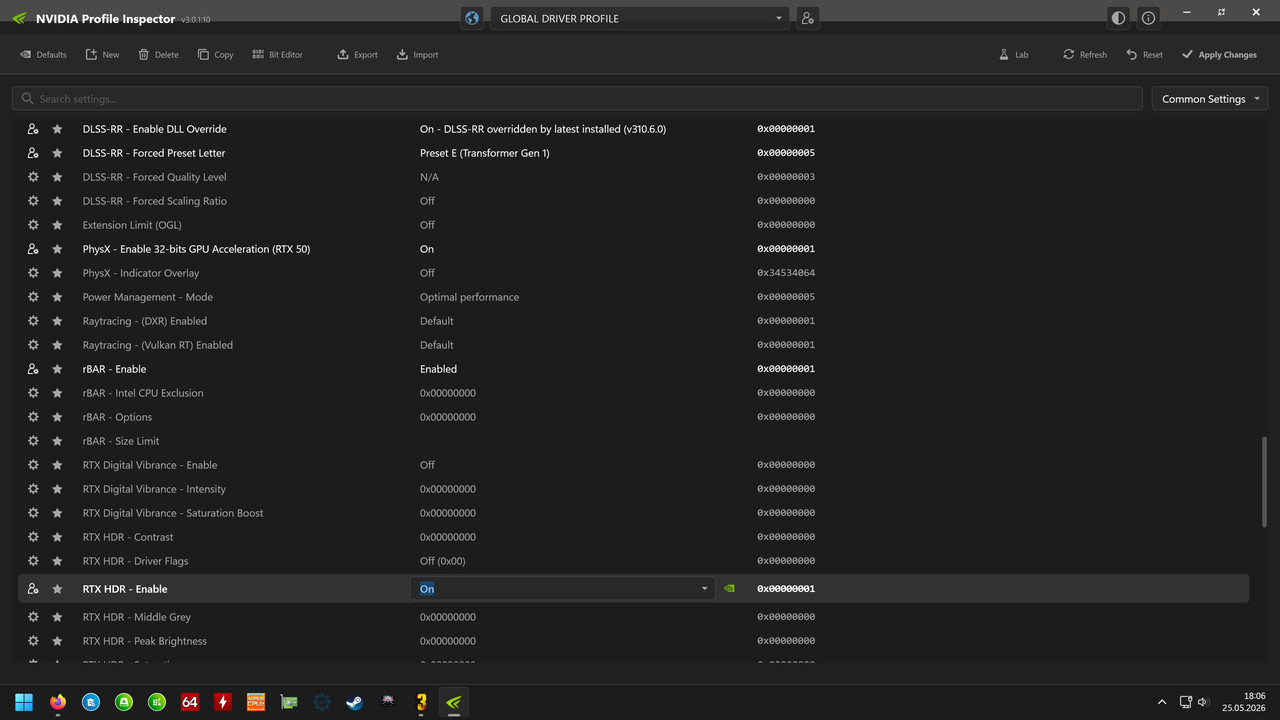Viewport: 1280px width, 720px height.
Task: Click the NVIDIA Profile Inspector taskbar icon
Action: (x=453, y=702)
